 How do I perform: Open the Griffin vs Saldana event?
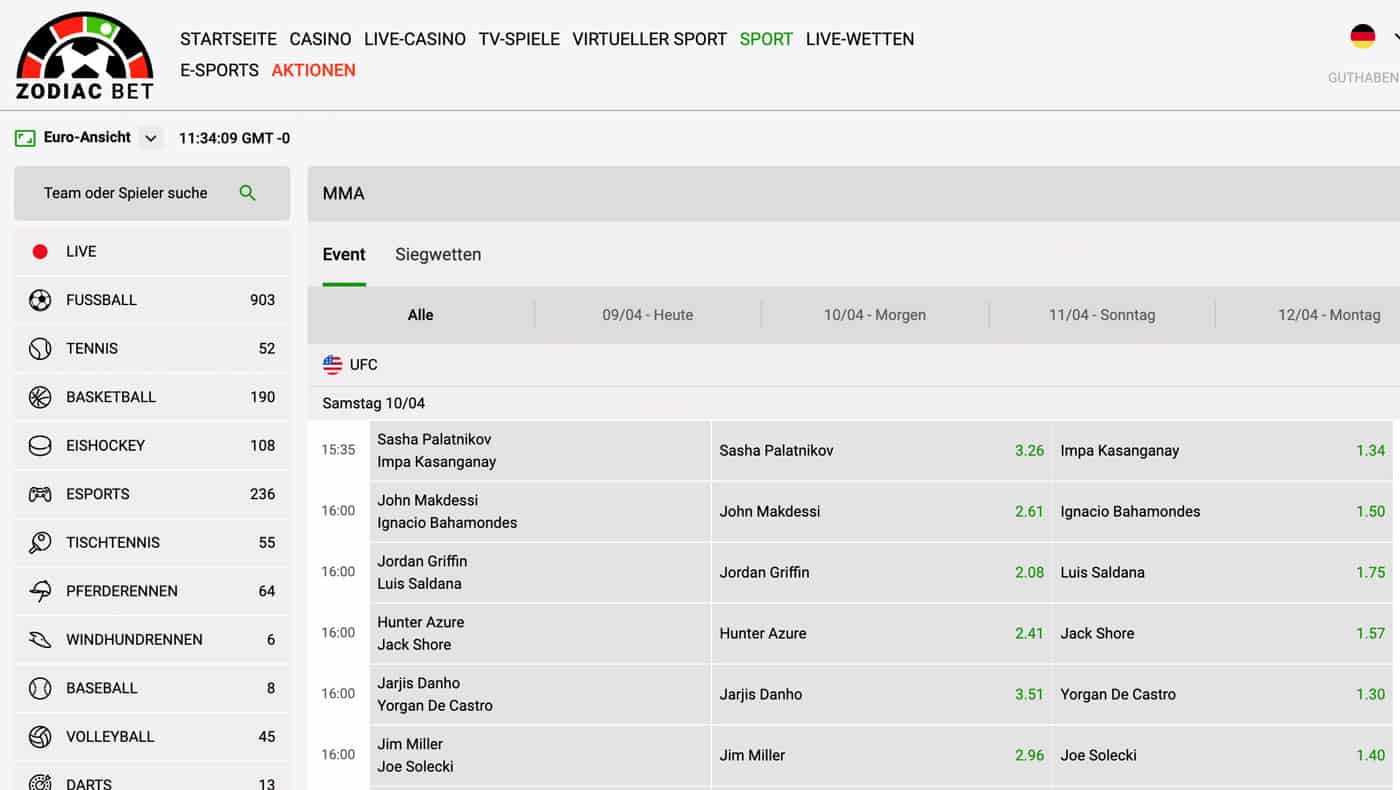[x=540, y=573]
